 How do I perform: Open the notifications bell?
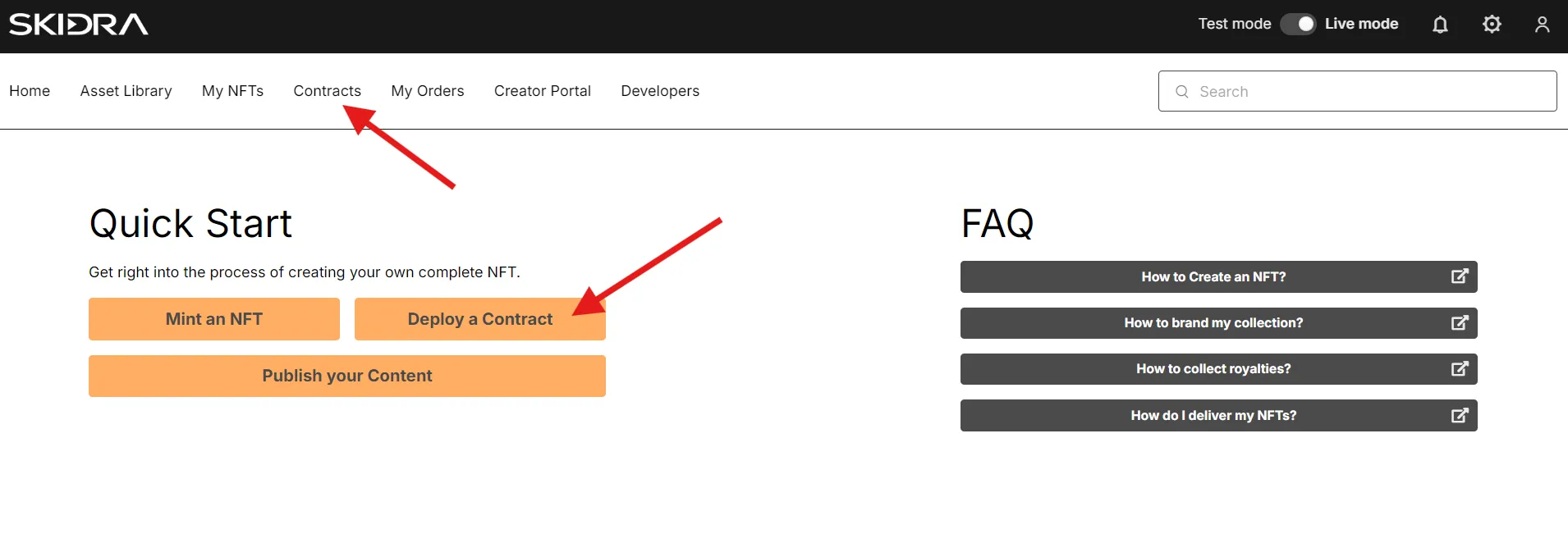[1440, 25]
